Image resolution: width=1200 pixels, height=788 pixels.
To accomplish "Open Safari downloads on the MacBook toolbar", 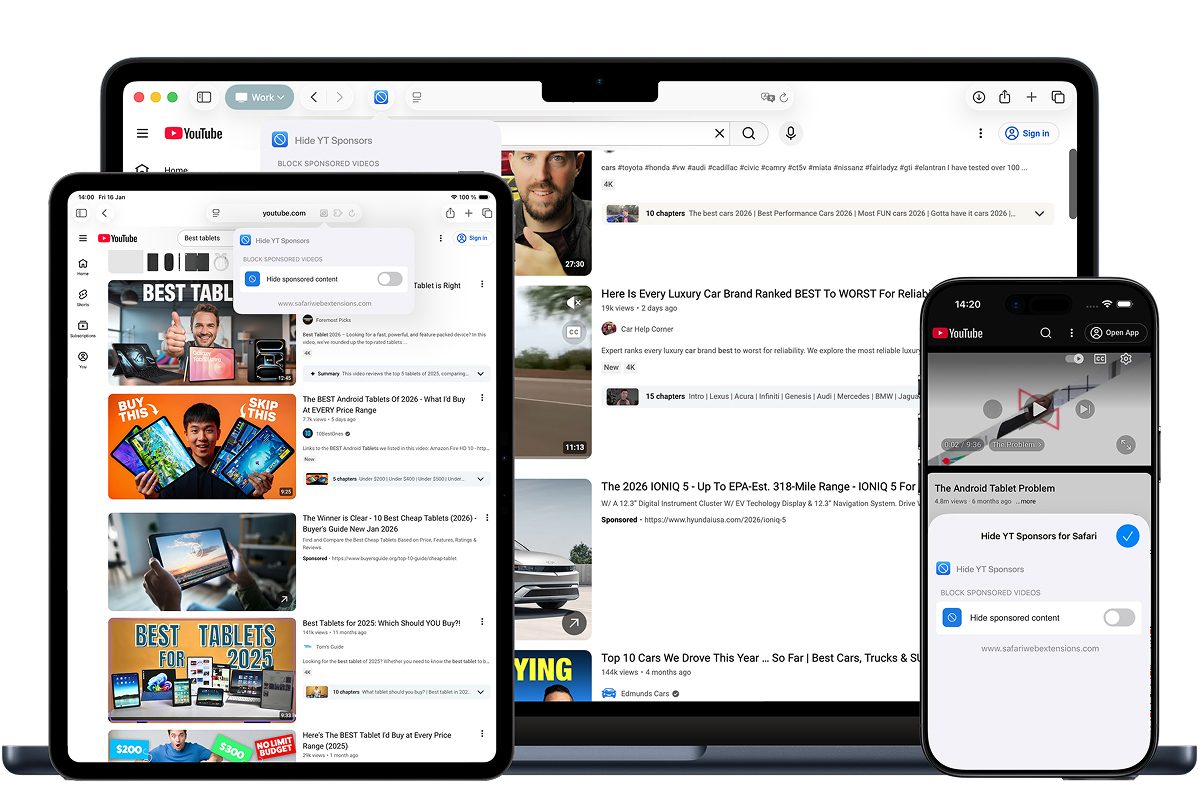I will [x=979, y=97].
